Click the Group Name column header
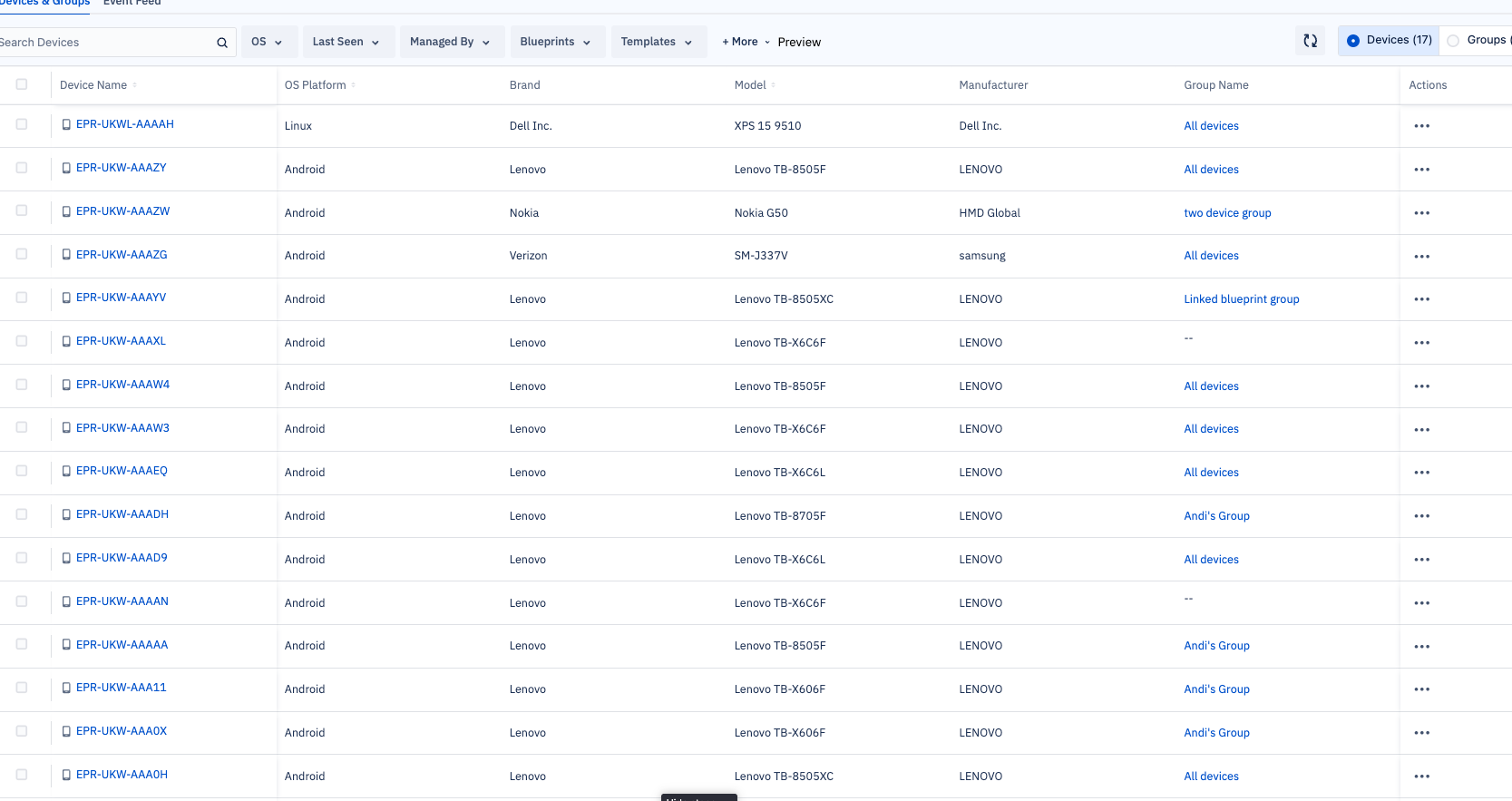The height and width of the screenshot is (801, 1512). 1215,85
